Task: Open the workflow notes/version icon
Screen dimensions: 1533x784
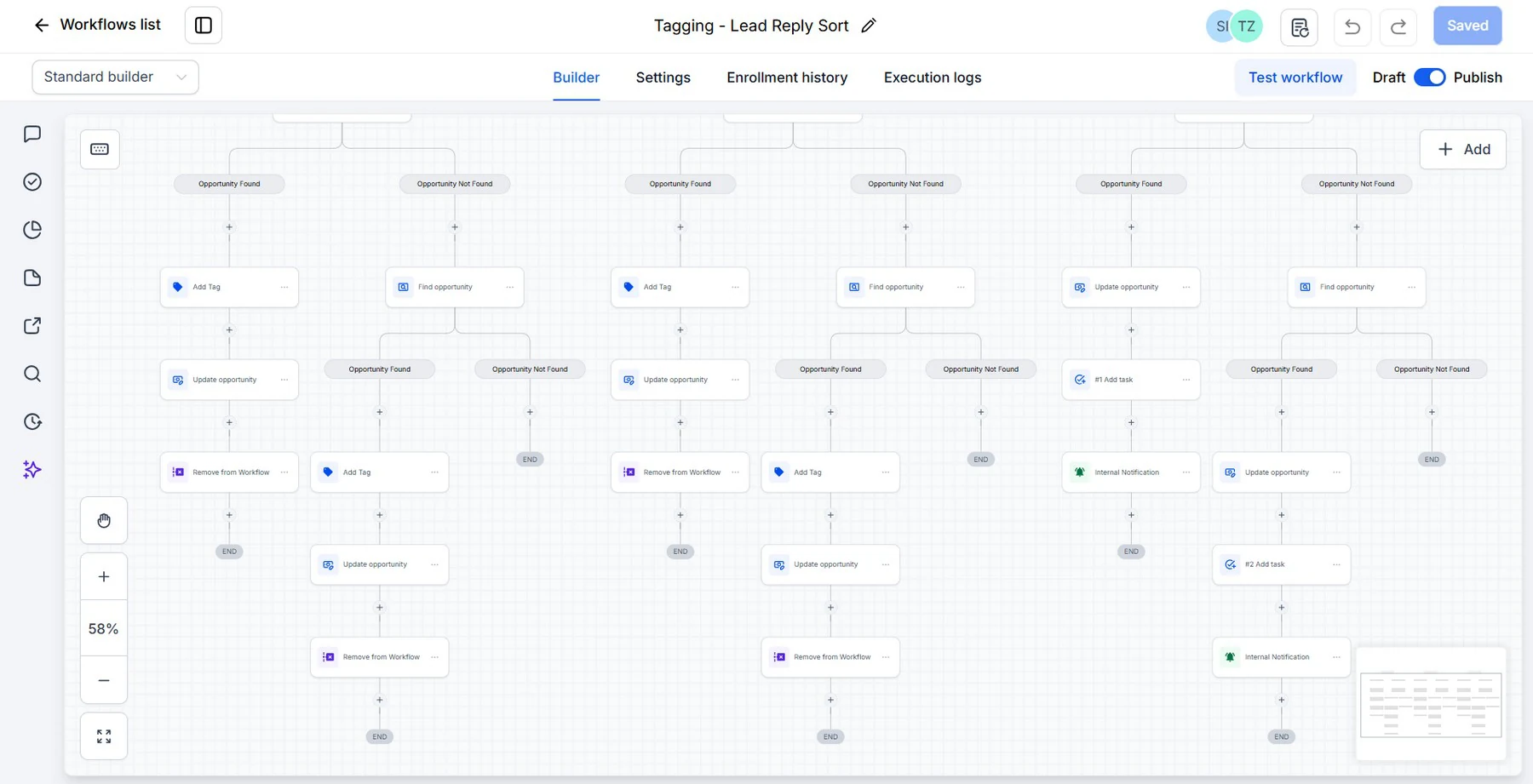Action: pos(1300,26)
